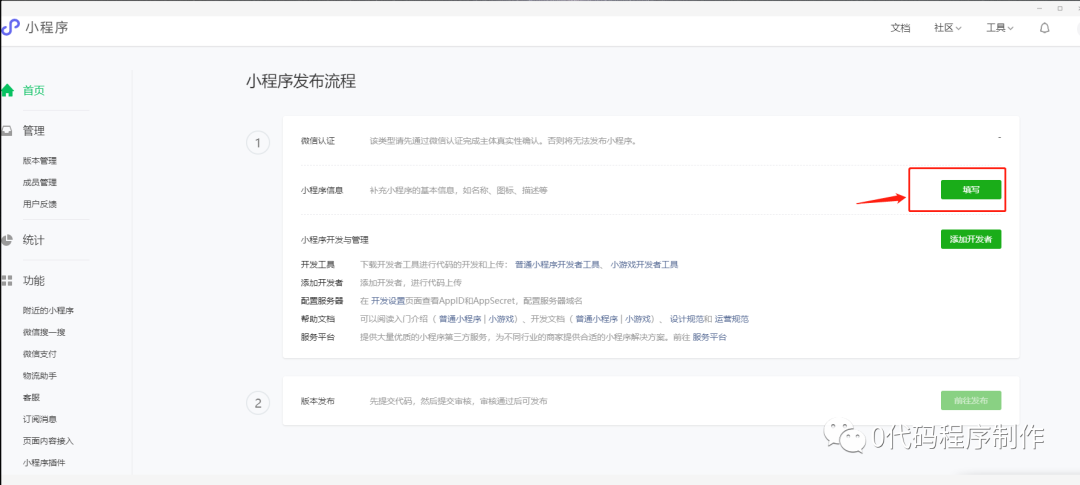The image size is (1080, 485).
Task: Open 附近的小程序 in the sidebar
Action: click(x=48, y=311)
